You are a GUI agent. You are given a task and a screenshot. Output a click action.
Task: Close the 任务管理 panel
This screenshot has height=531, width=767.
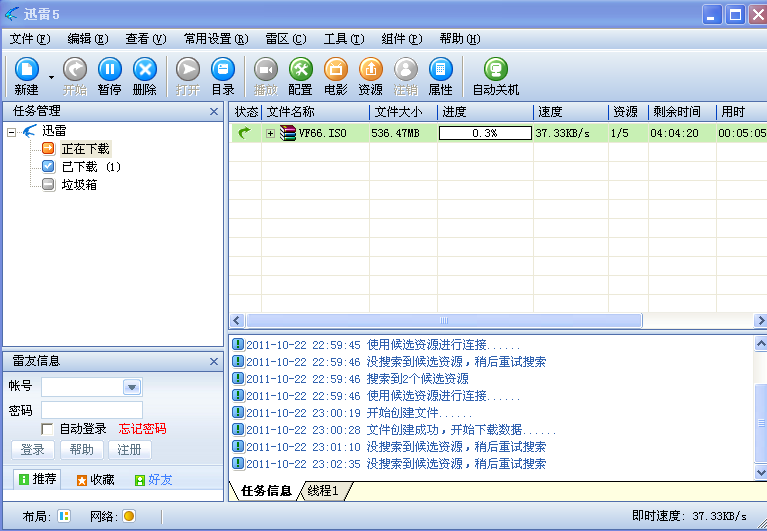point(214,111)
